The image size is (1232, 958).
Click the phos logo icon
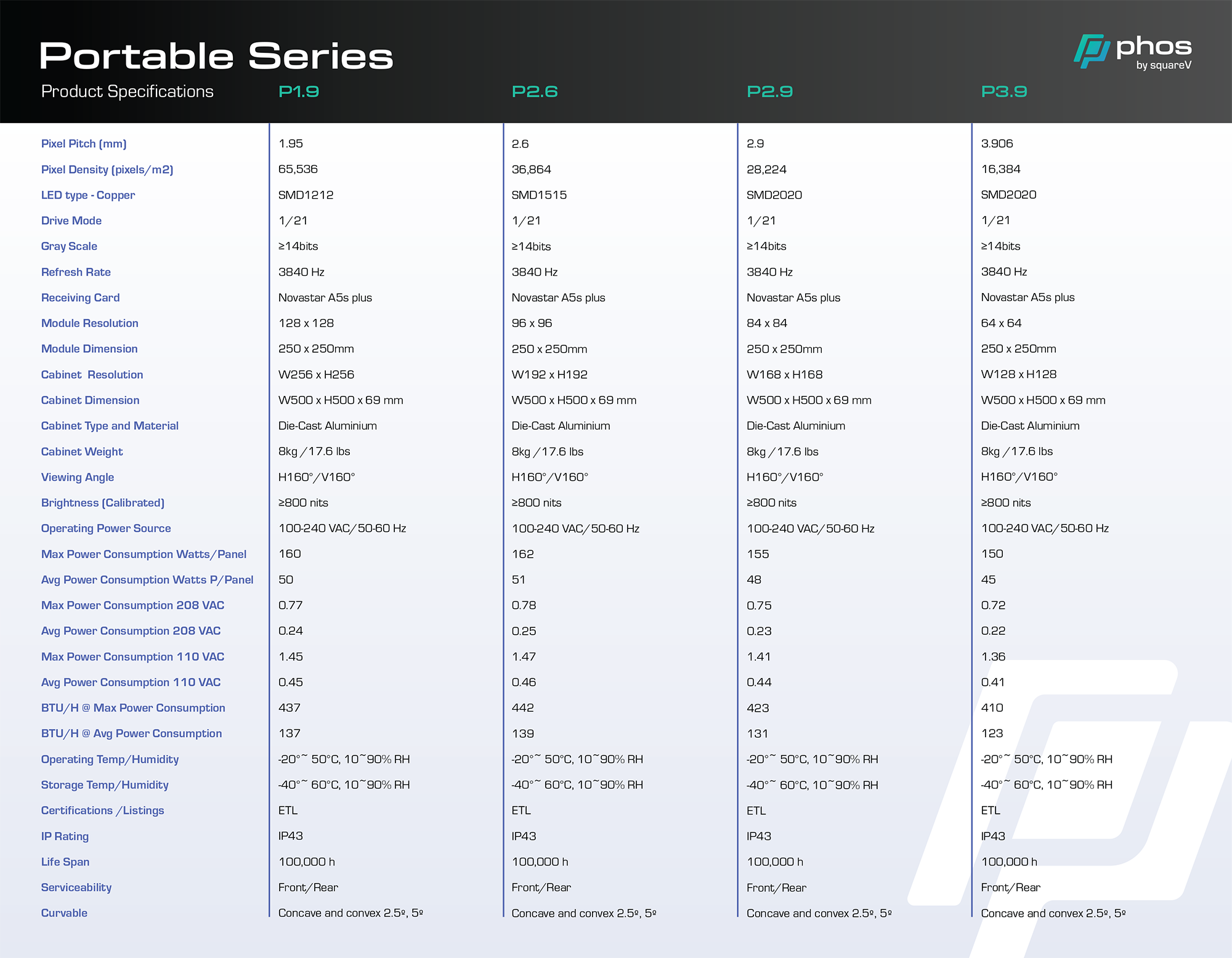click(1092, 51)
